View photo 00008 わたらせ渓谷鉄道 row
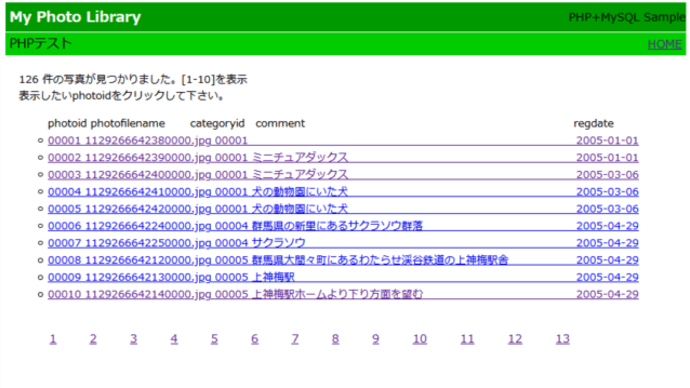Viewport: 690px width, 388px height. (343, 260)
